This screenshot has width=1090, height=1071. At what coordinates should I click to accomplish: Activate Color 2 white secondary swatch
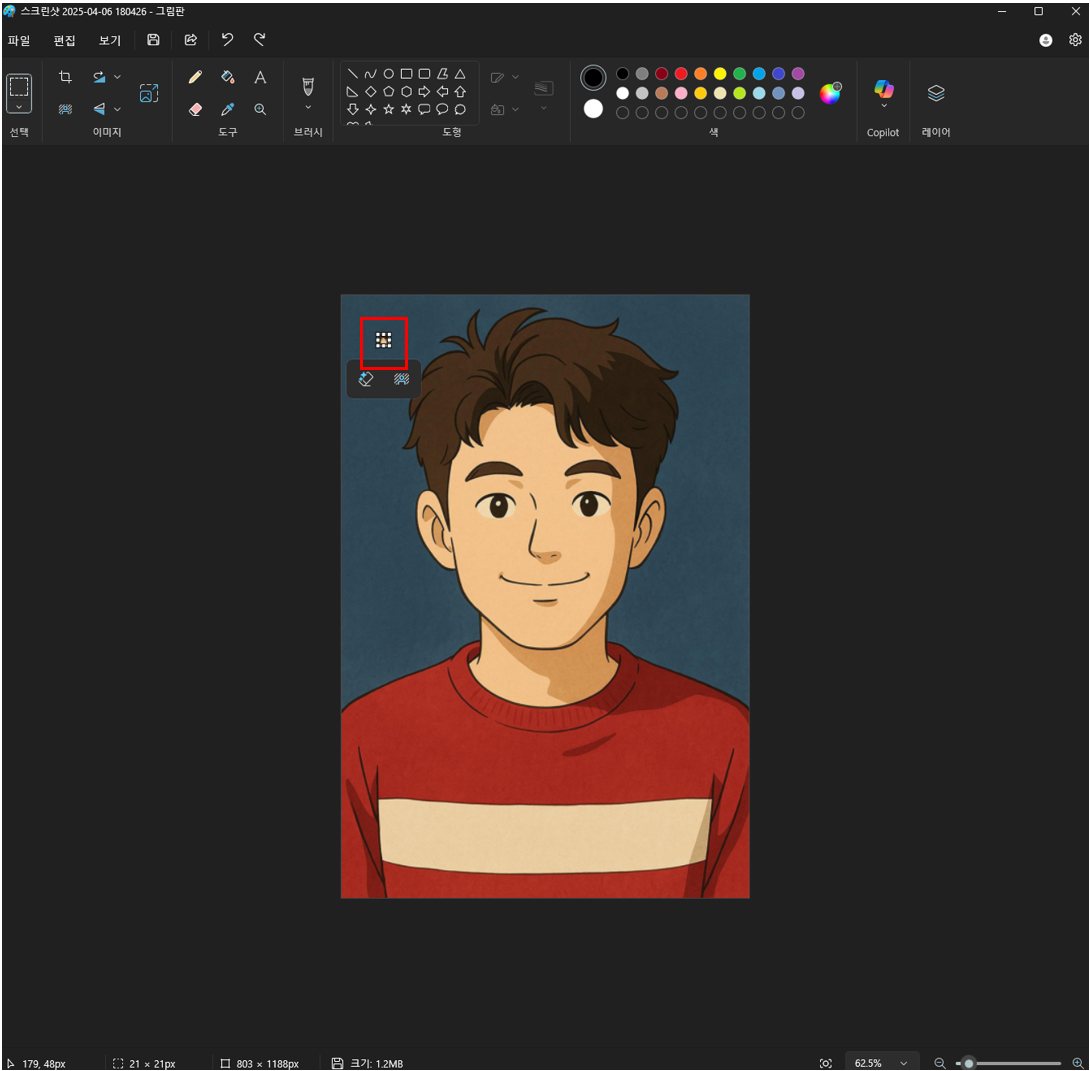[593, 109]
